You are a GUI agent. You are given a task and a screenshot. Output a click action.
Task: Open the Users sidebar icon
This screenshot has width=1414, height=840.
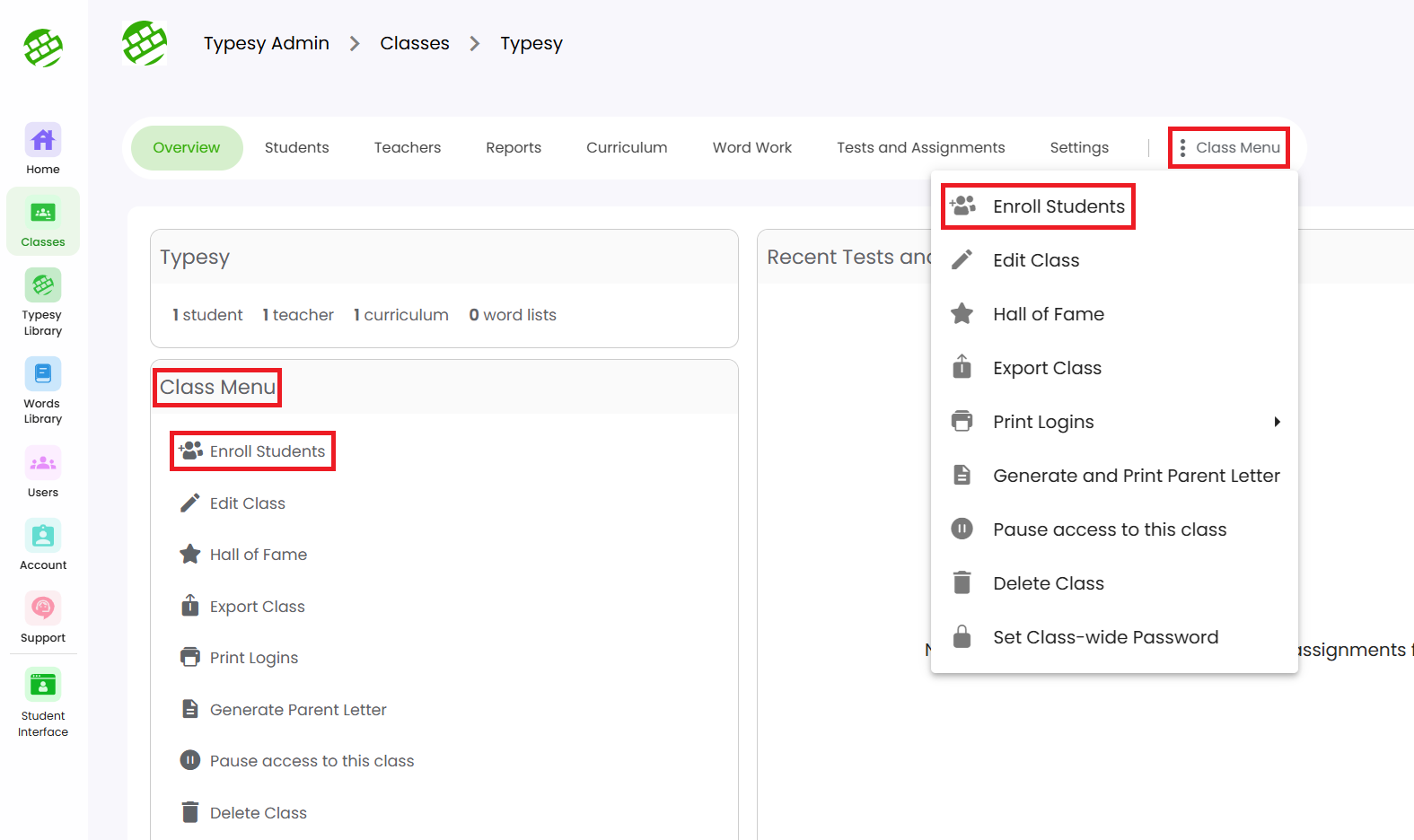click(43, 471)
